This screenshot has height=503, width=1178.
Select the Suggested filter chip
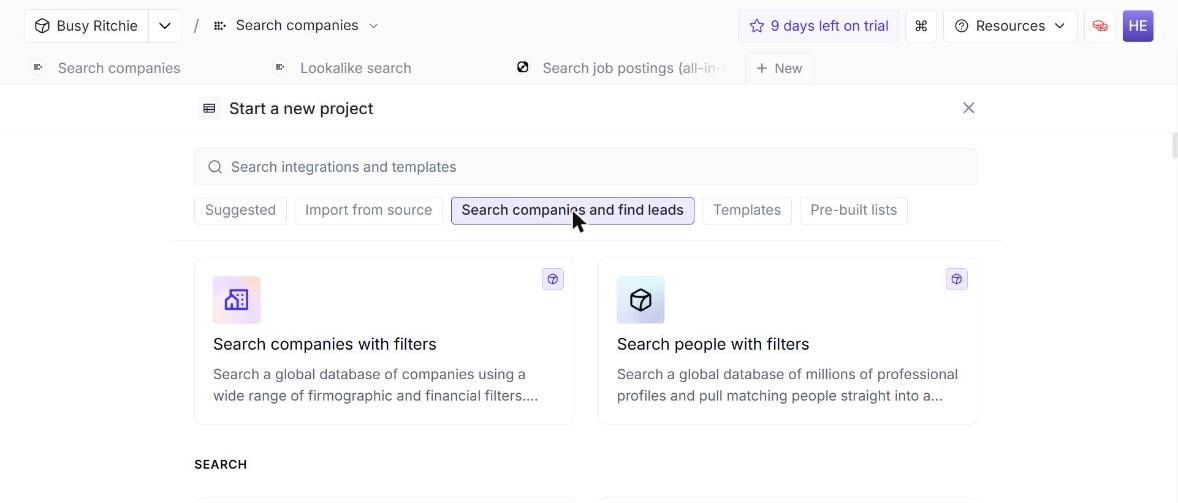coord(240,210)
